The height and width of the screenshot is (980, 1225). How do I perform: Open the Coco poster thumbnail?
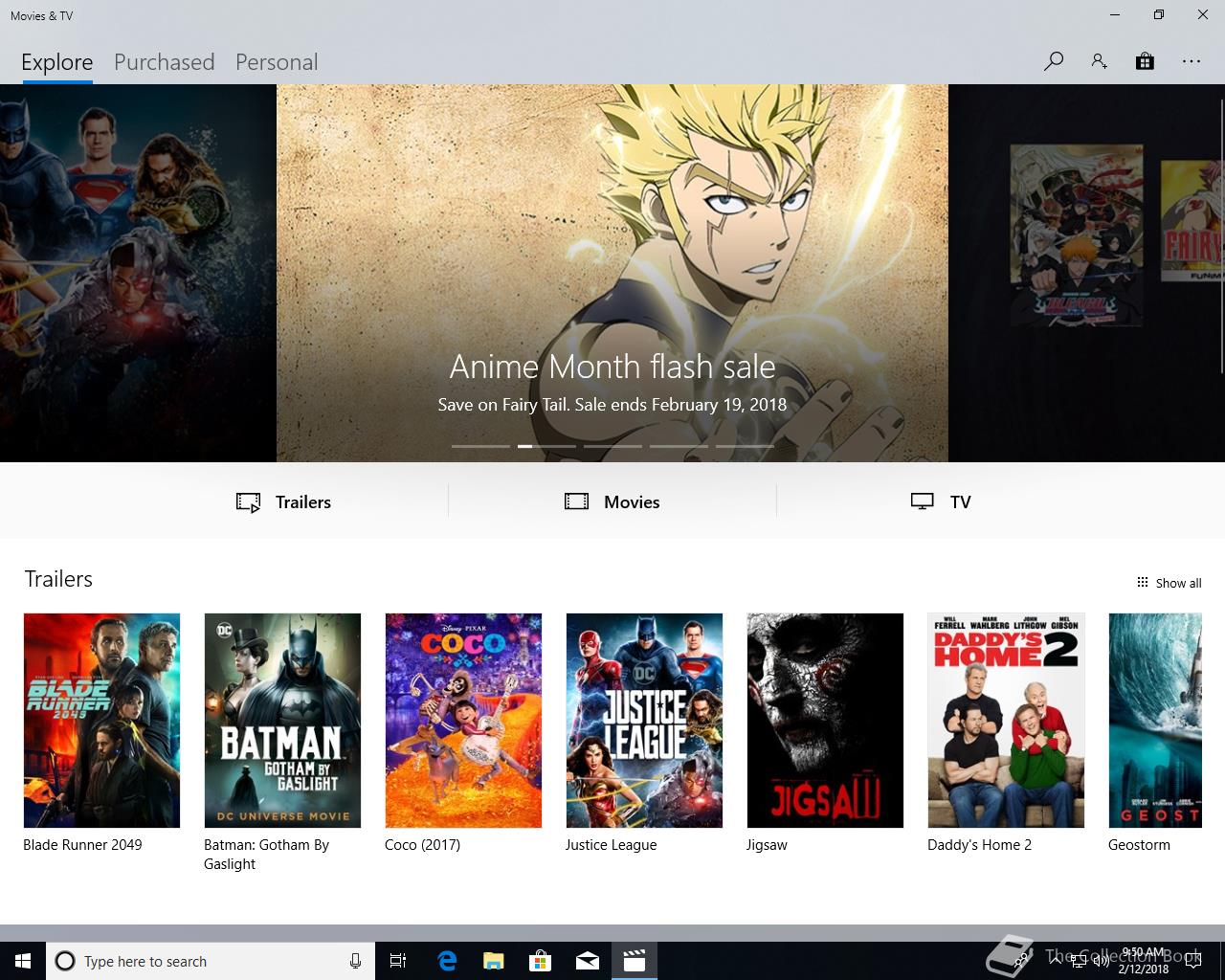pyautogui.click(x=463, y=721)
